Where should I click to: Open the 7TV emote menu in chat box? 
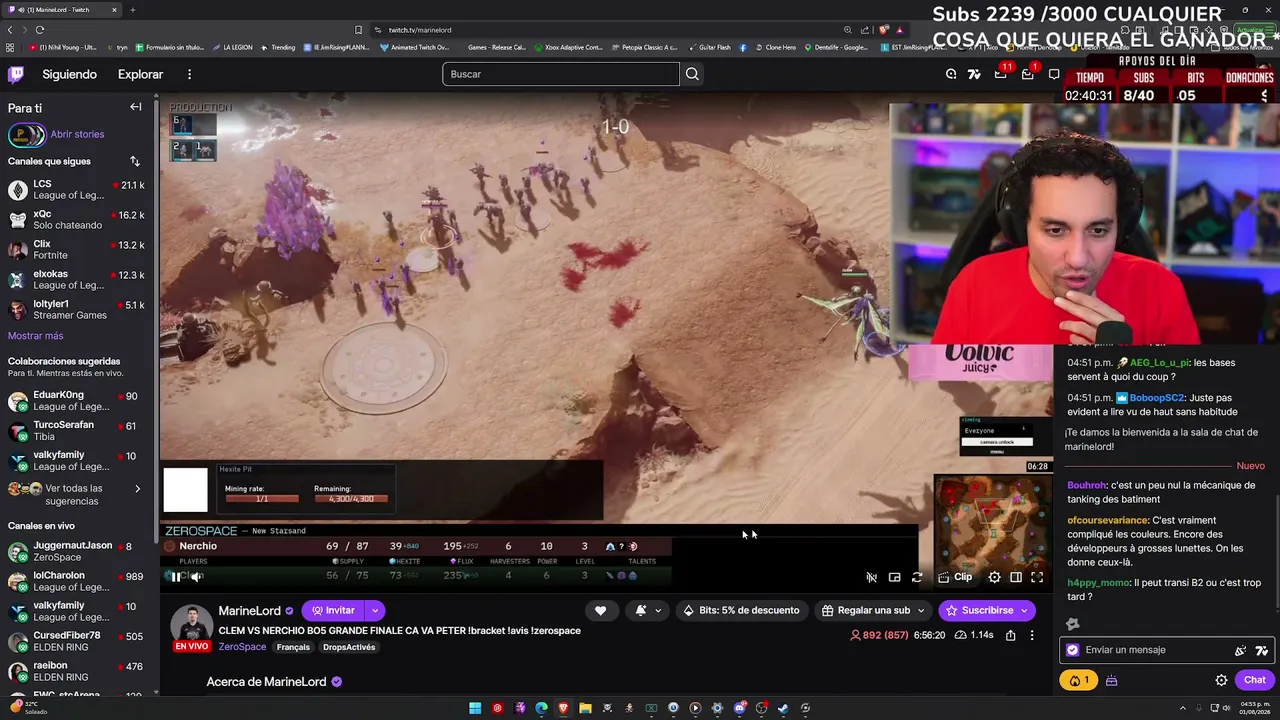[x=1261, y=650]
